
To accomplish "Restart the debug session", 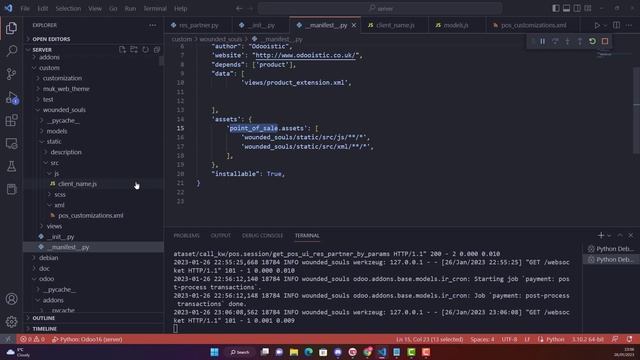I will coord(592,41).
